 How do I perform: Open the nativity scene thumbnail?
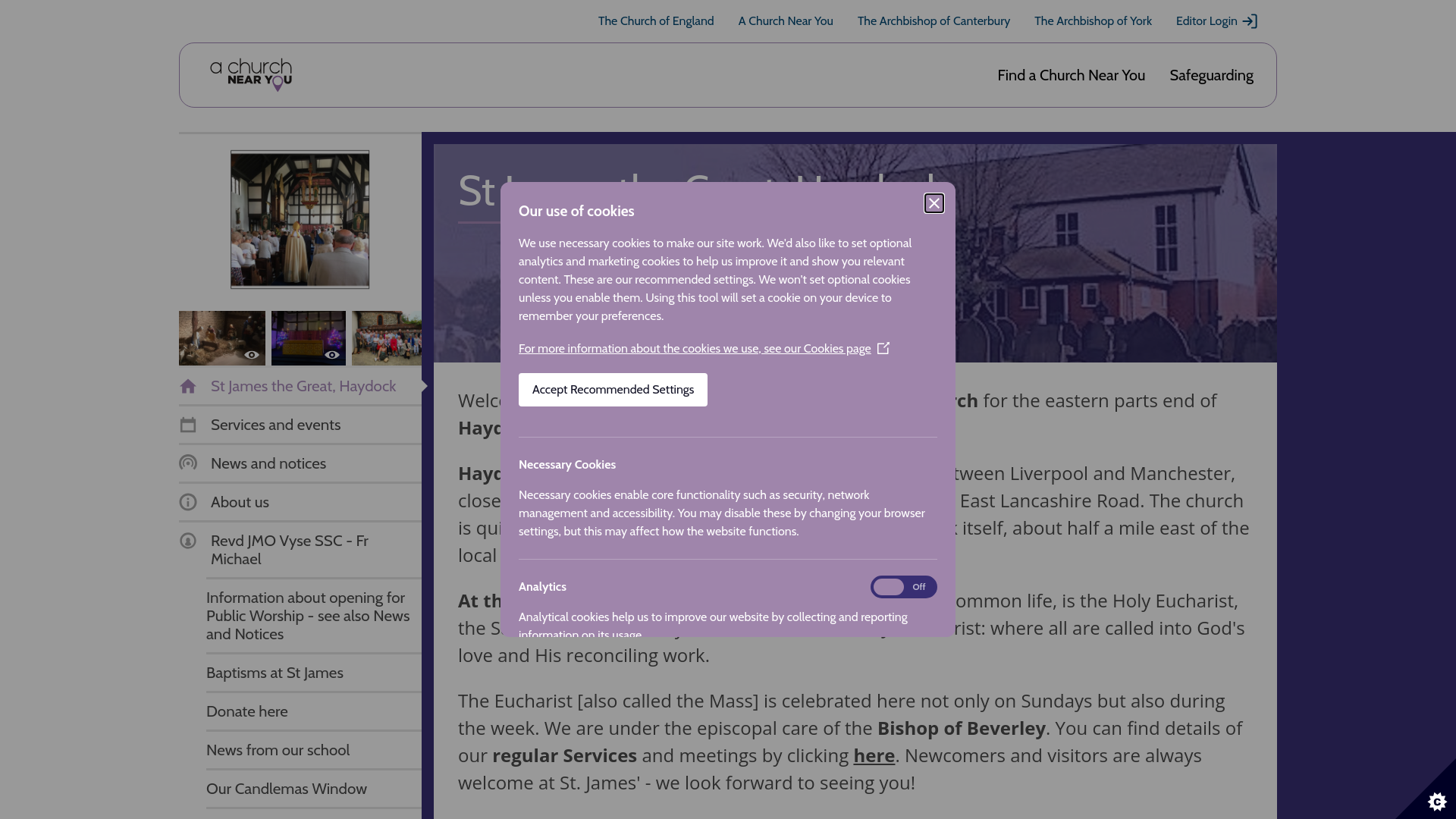222,338
